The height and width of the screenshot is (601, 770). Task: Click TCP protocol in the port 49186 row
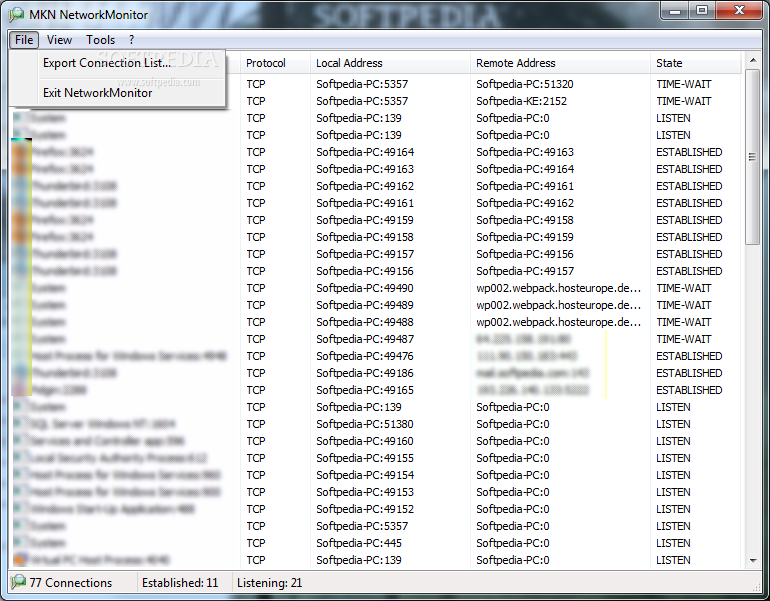click(256, 373)
